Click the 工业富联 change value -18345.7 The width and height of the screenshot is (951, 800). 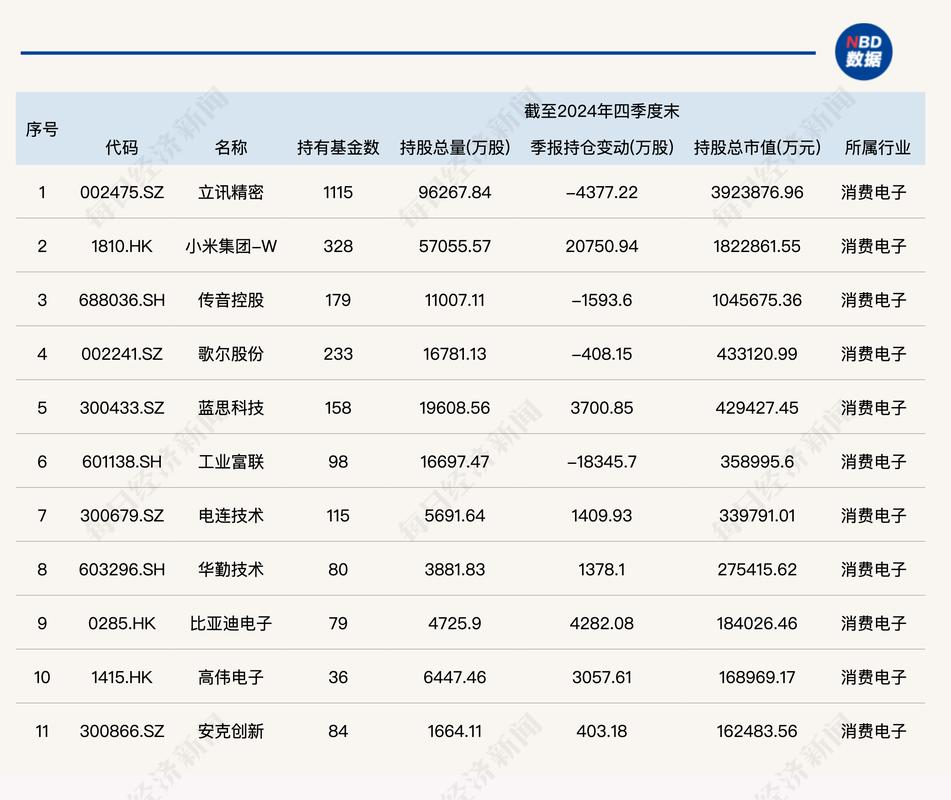(x=601, y=462)
